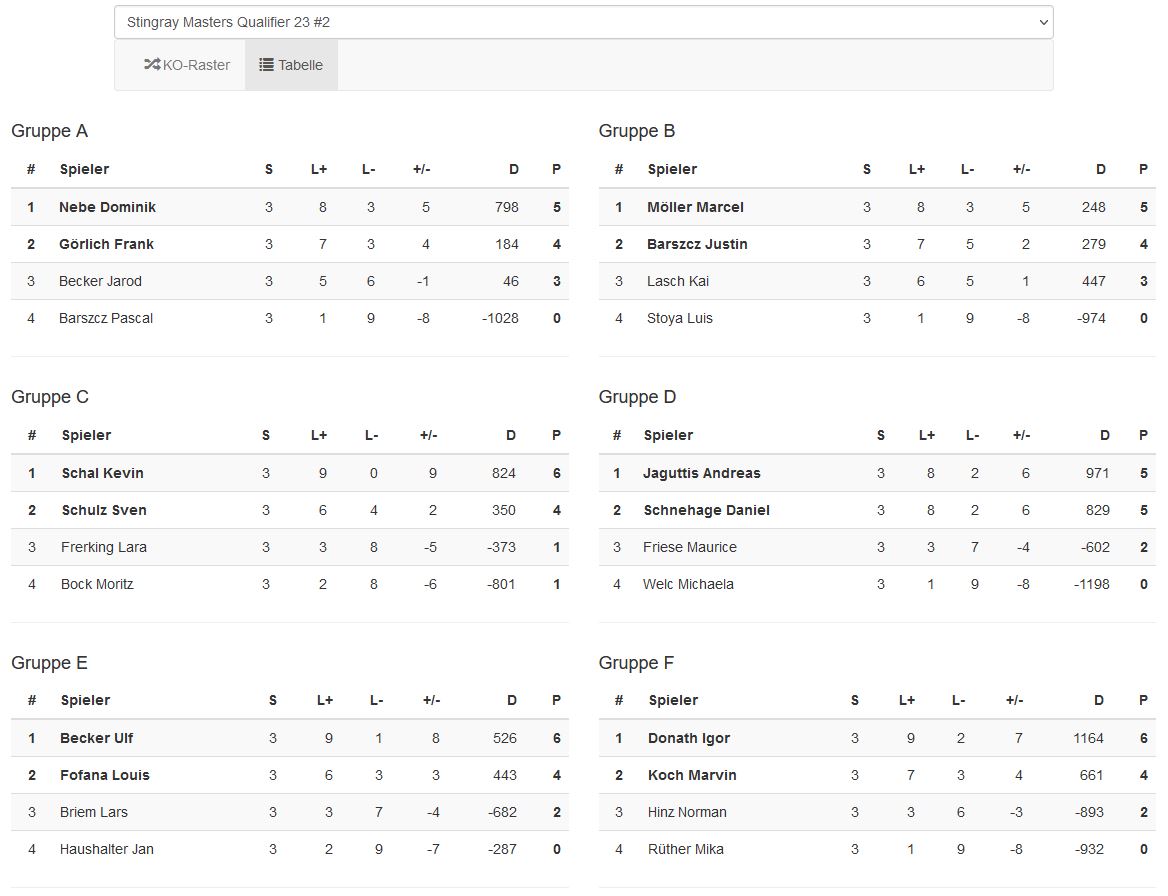
Task: Open the tournament selection dropdown
Action: coord(583,22)
